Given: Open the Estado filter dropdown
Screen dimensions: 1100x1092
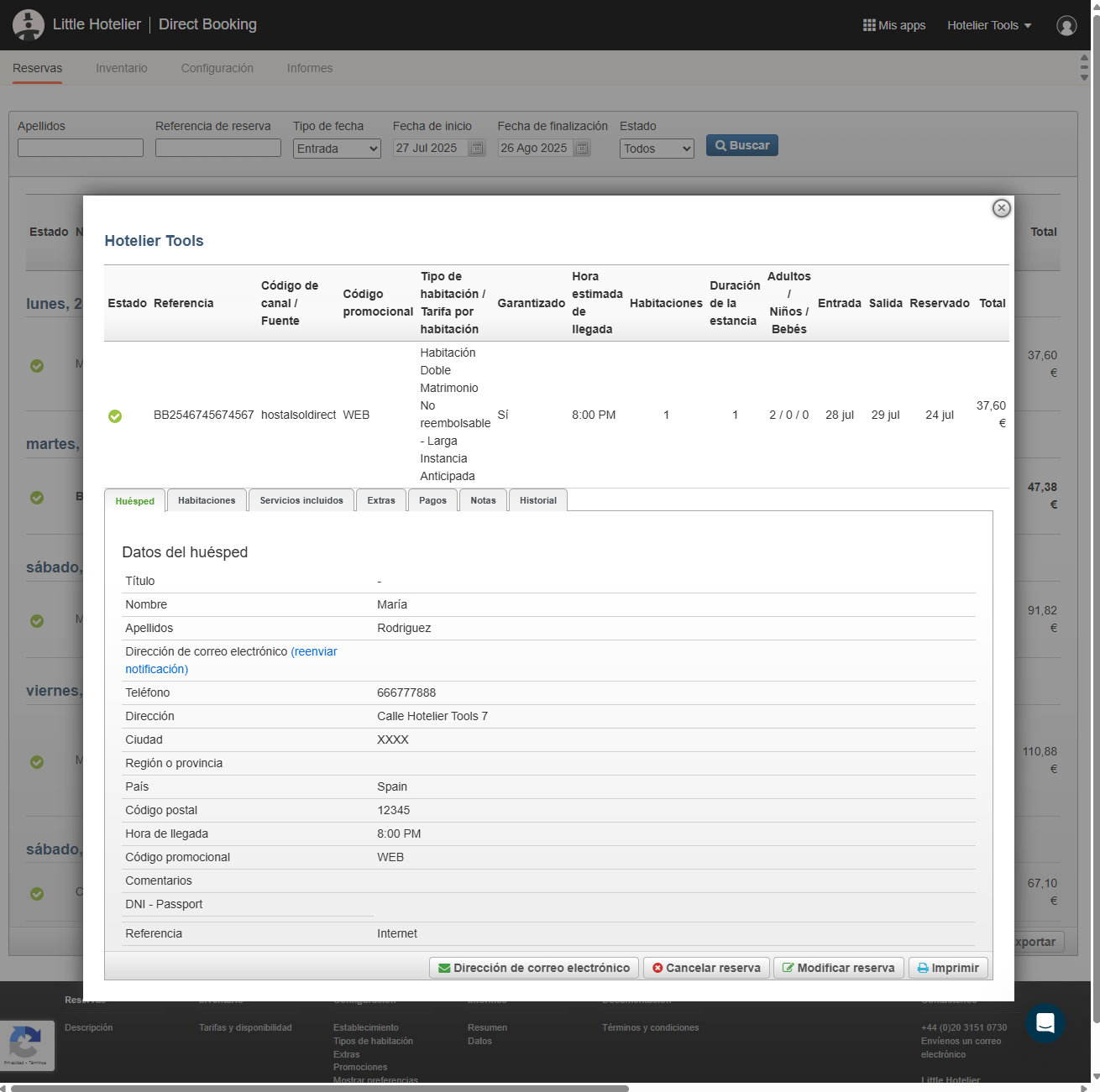Looking at the screenshot, I should tap(657, 149).
